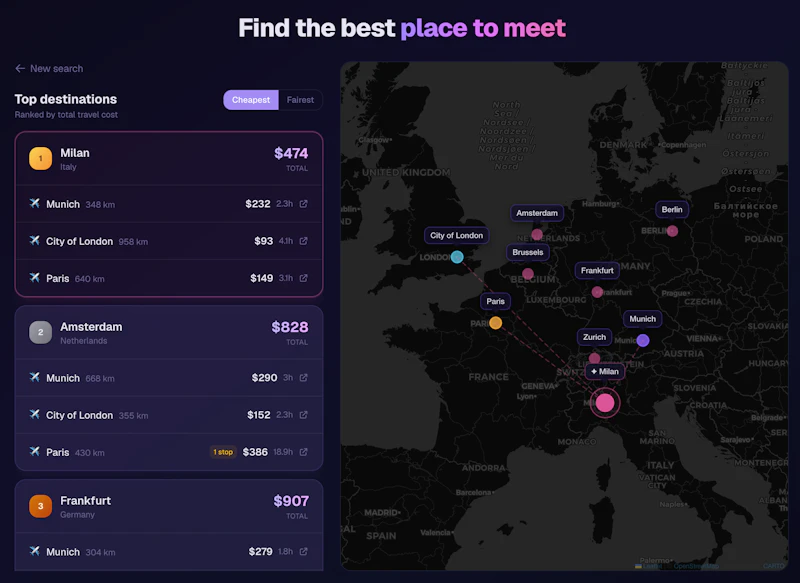
Task: Click the City of London map label
Action: tap(456, 235)
